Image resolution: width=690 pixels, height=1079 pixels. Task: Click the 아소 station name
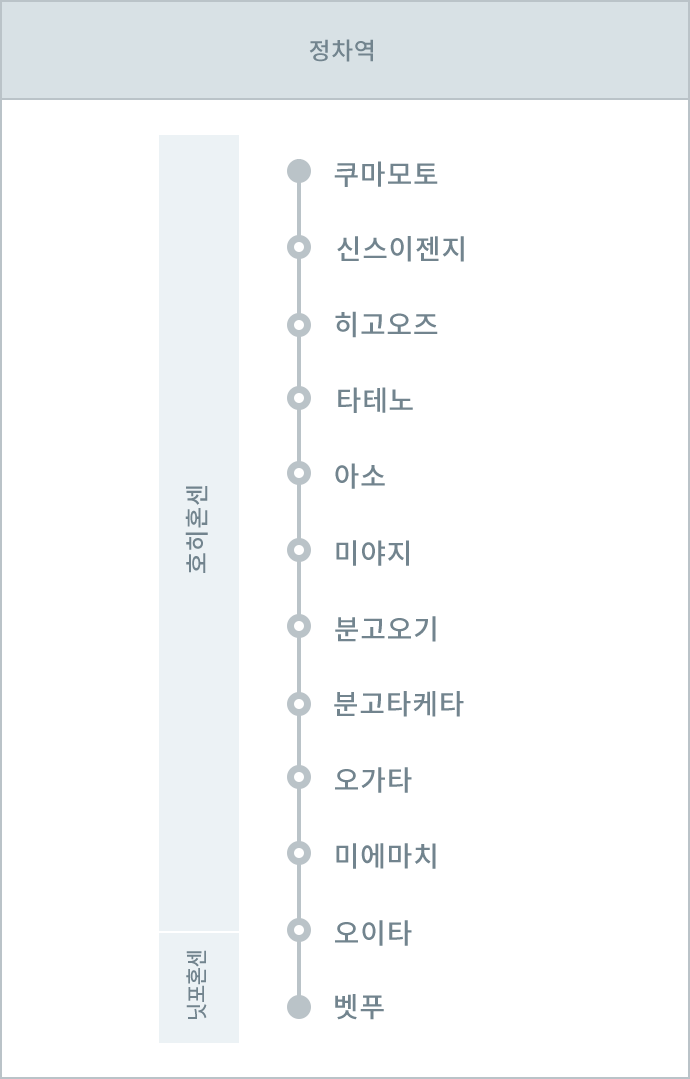360,476
